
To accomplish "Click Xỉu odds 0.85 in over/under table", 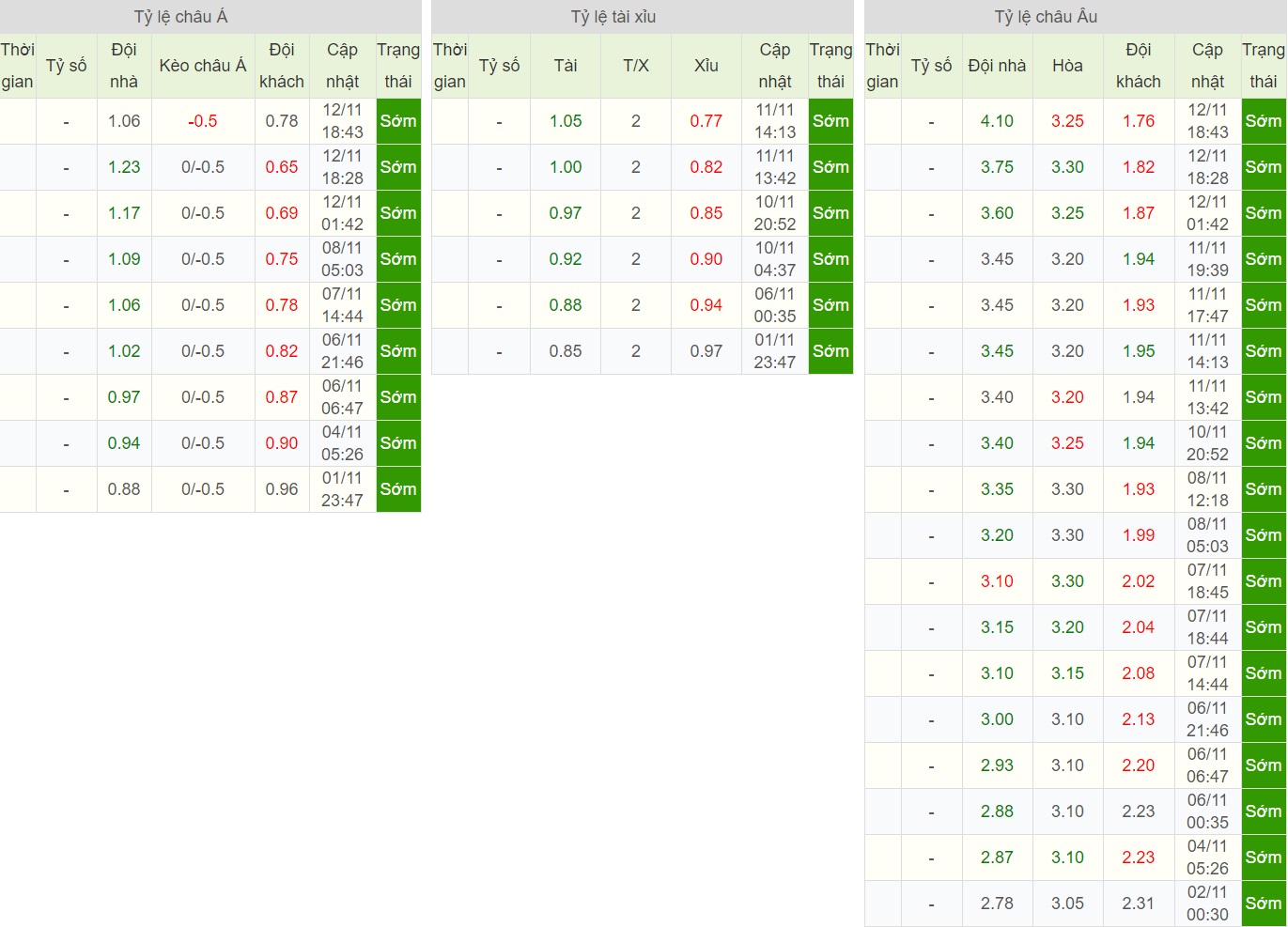I will pos(706,213).
